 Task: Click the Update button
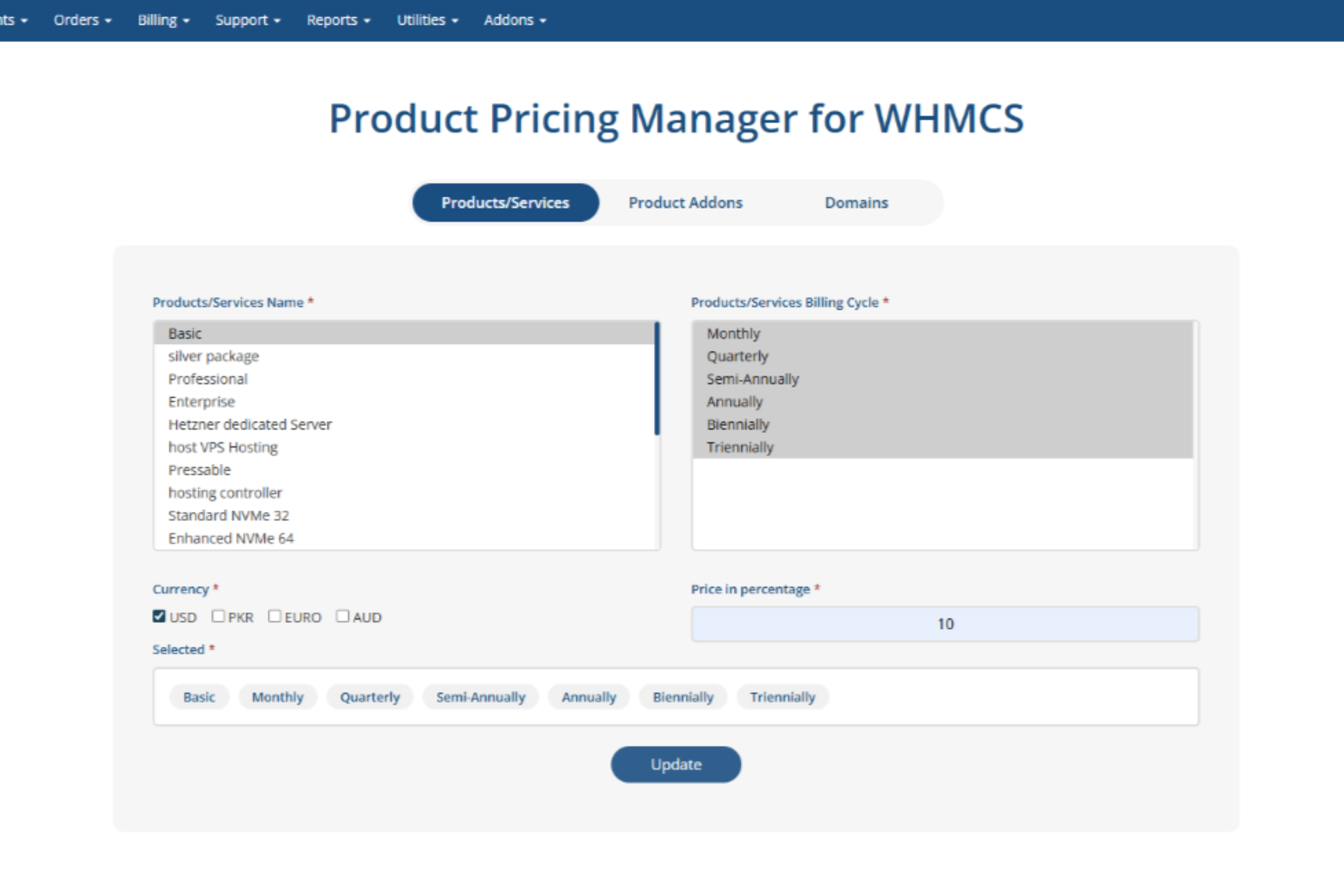(x=675, y=764)
